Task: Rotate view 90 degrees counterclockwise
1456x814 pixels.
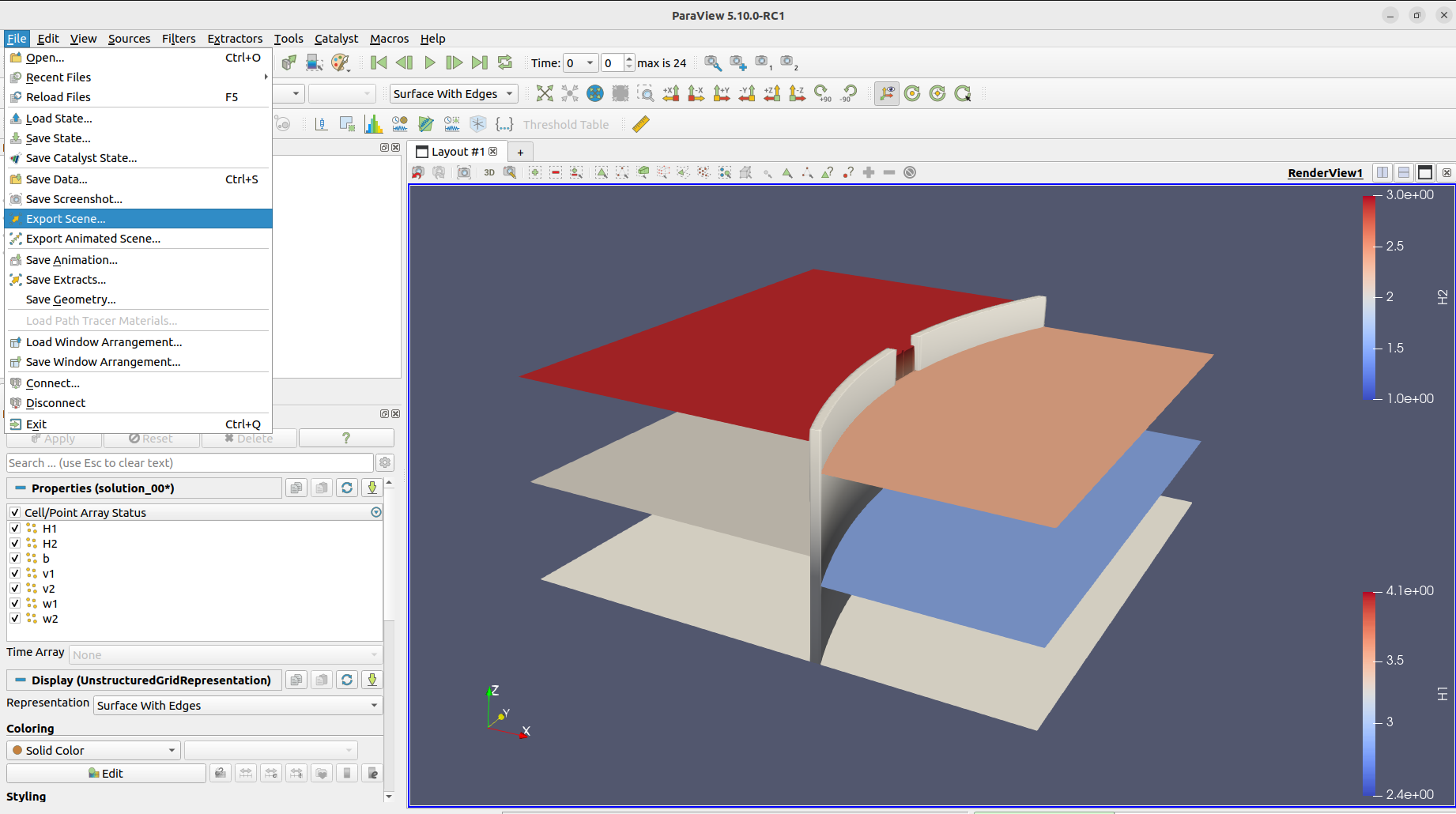Action: 848,93
